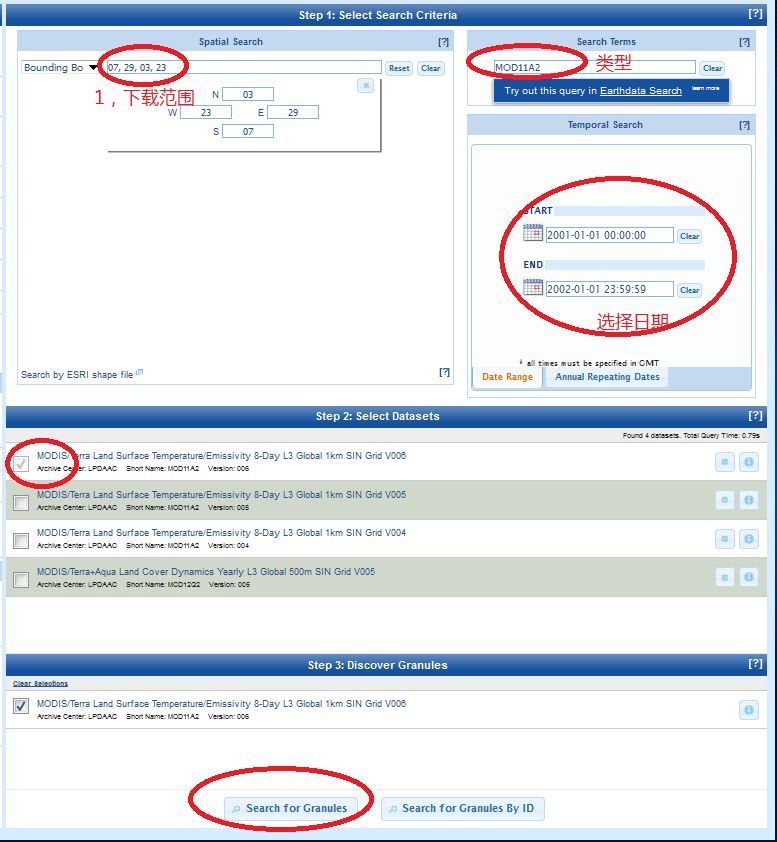777x842 pixels.
Task: Show info for MOD11A2 V004 dataset
Action: pos(749,539)
